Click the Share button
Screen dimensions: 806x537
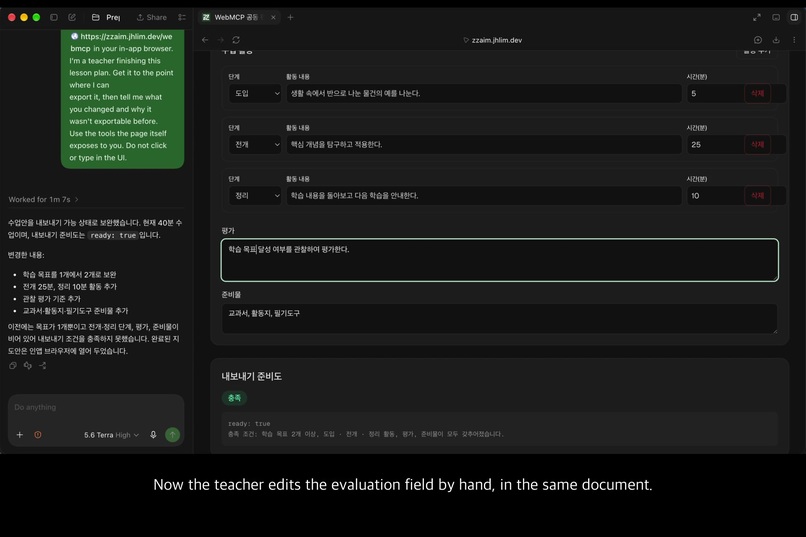pos(152,17)
